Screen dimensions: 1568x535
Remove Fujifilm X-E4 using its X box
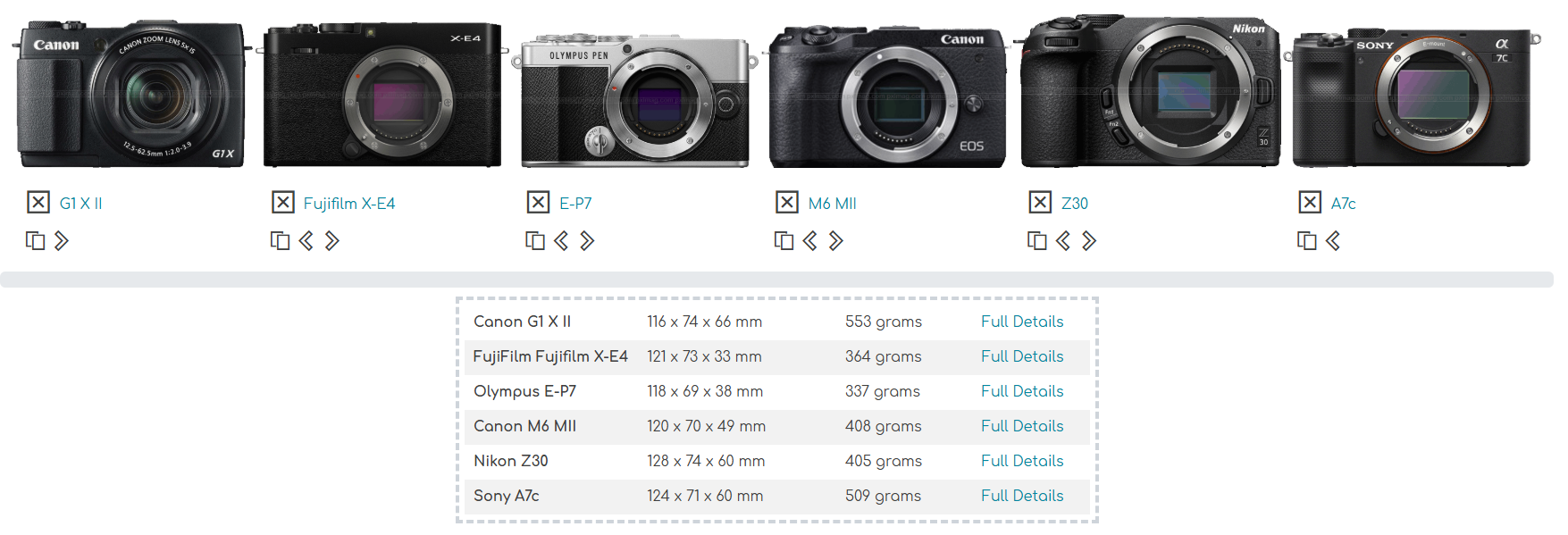(x=282, y=203)
